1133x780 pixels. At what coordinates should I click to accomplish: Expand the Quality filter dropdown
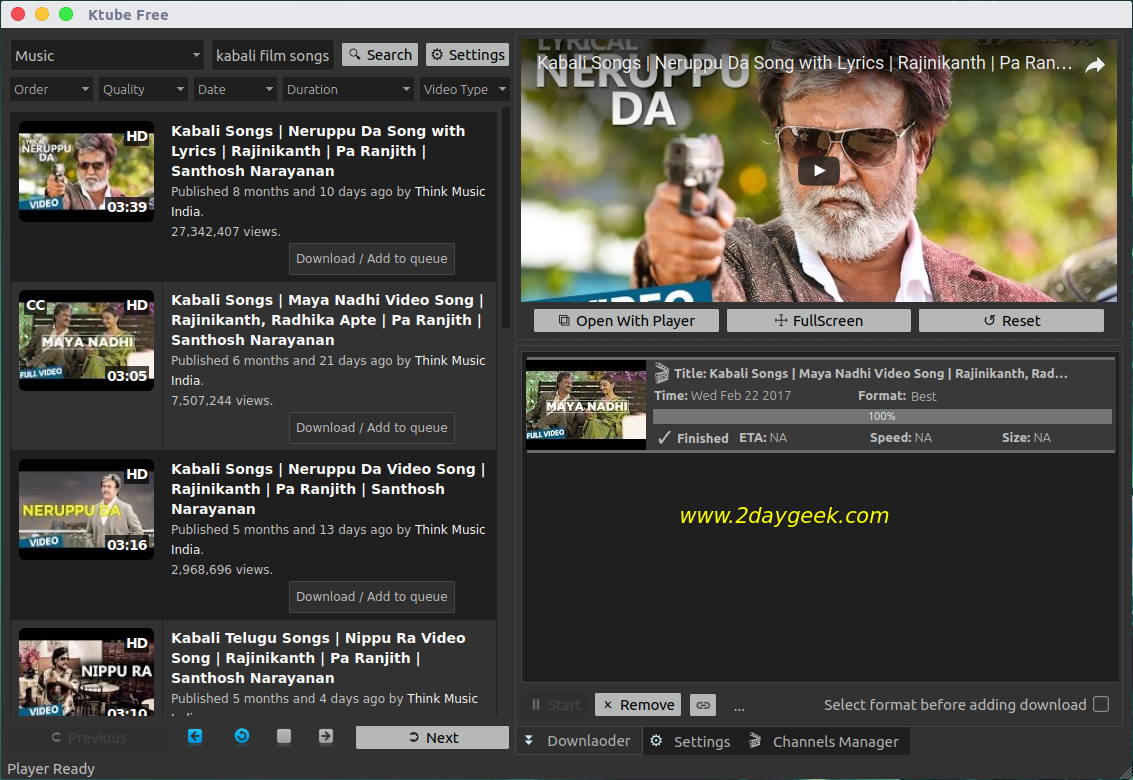[143, 90]
